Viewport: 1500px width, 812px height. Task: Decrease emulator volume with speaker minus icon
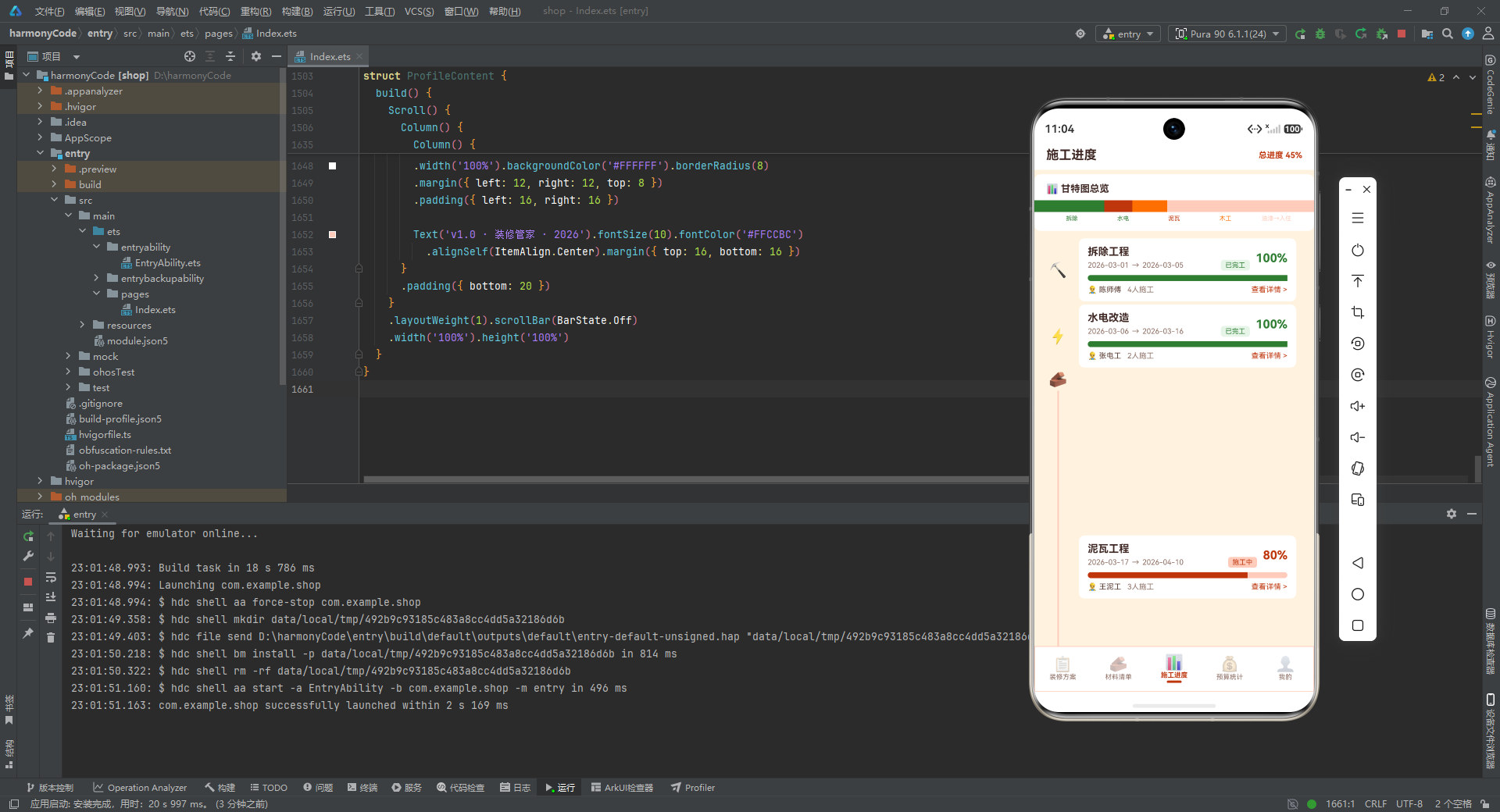pyautogui.click(x=1358, y=437)
